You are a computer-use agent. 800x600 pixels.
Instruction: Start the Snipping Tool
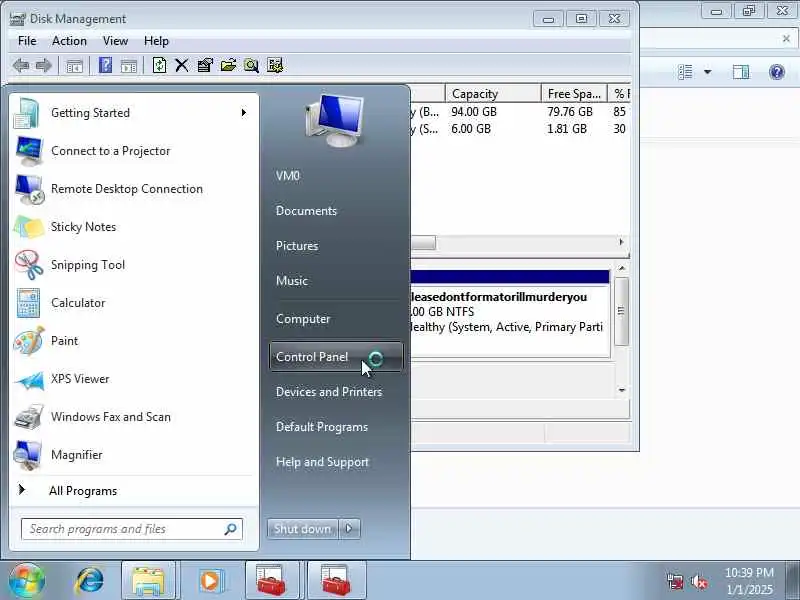pyautogui.click(x=134, y=265)
